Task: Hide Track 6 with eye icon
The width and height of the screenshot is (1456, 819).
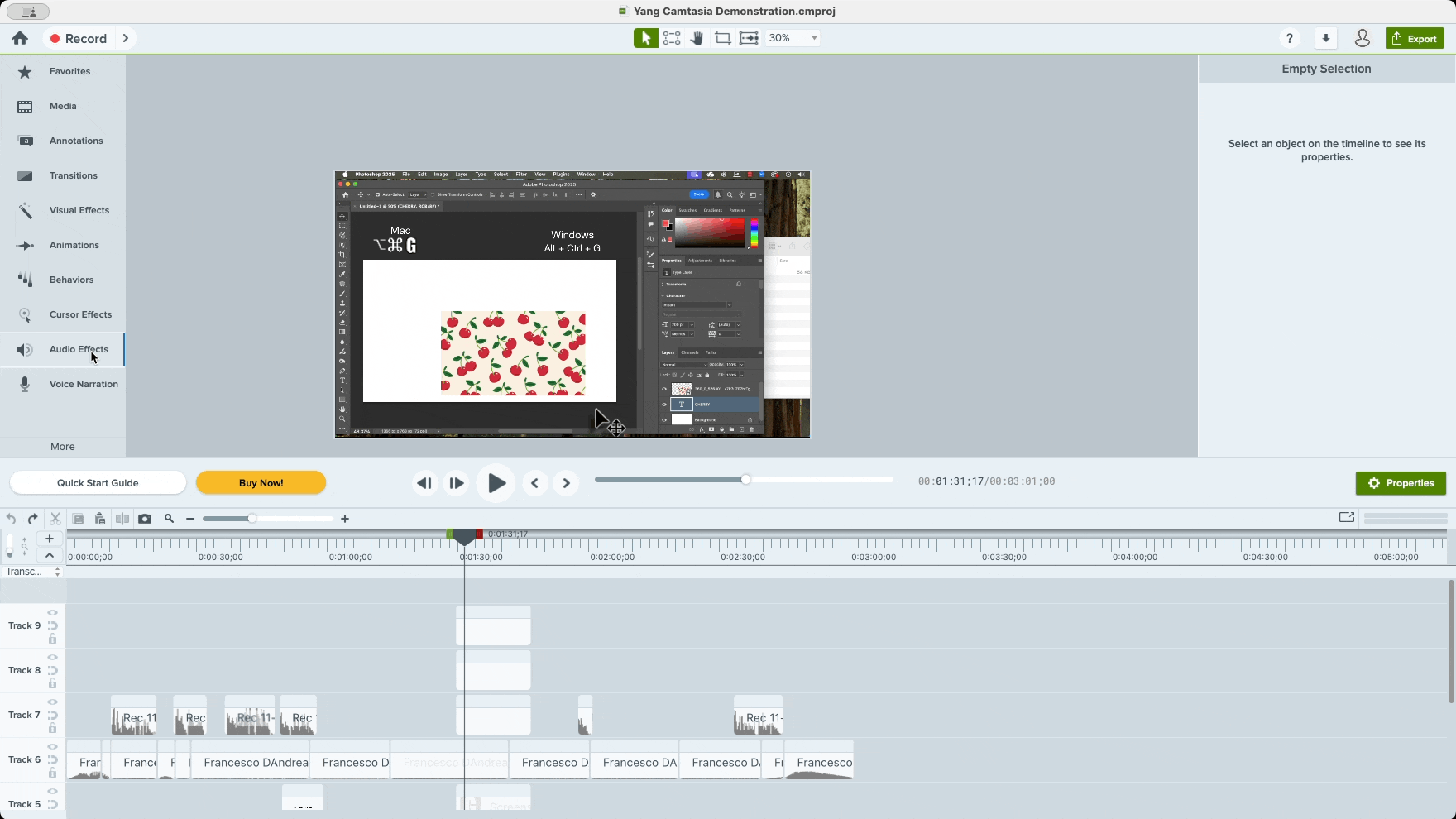Action: 52,747
